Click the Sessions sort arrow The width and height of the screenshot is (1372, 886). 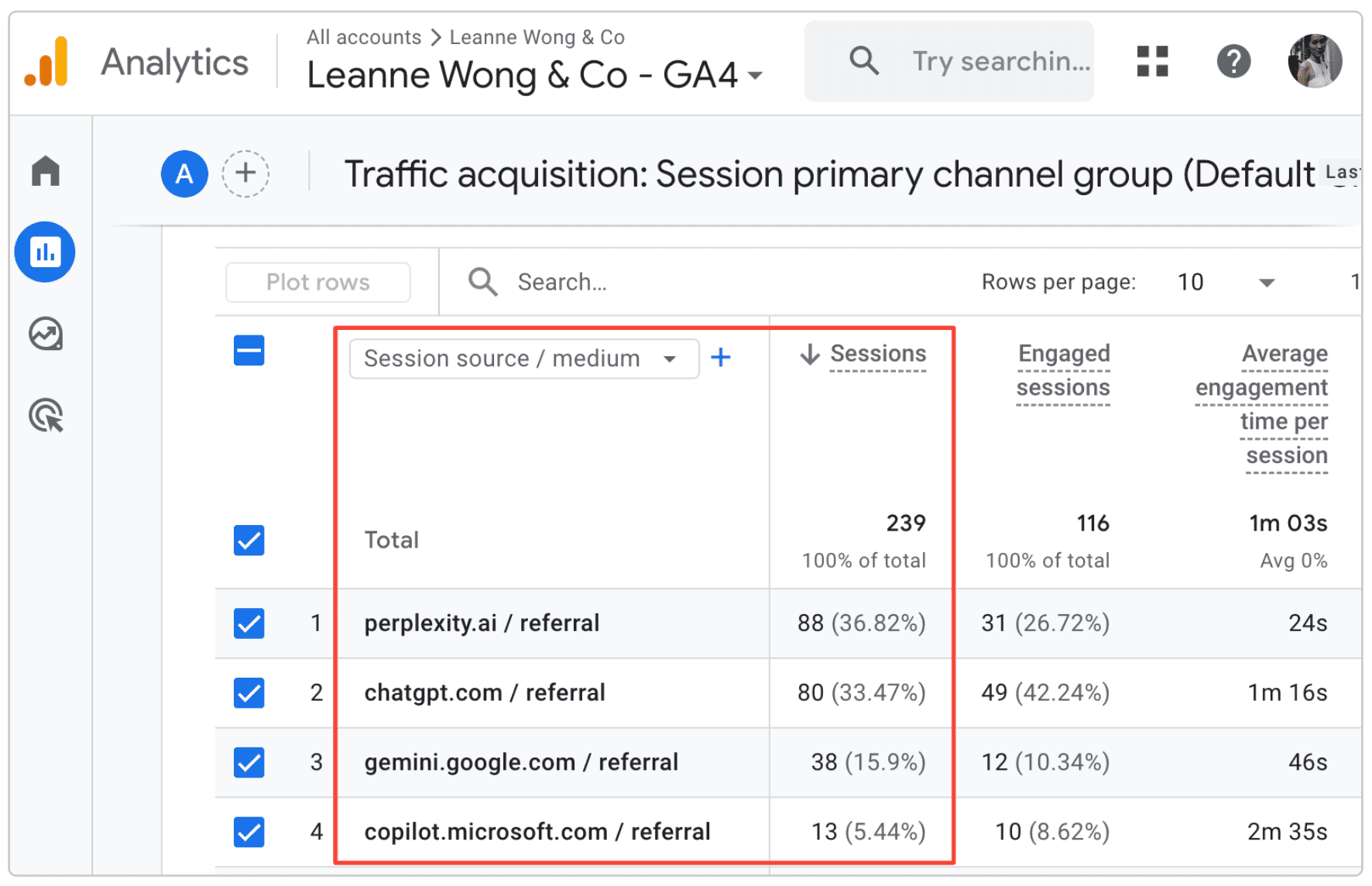[x=810, y=354]
